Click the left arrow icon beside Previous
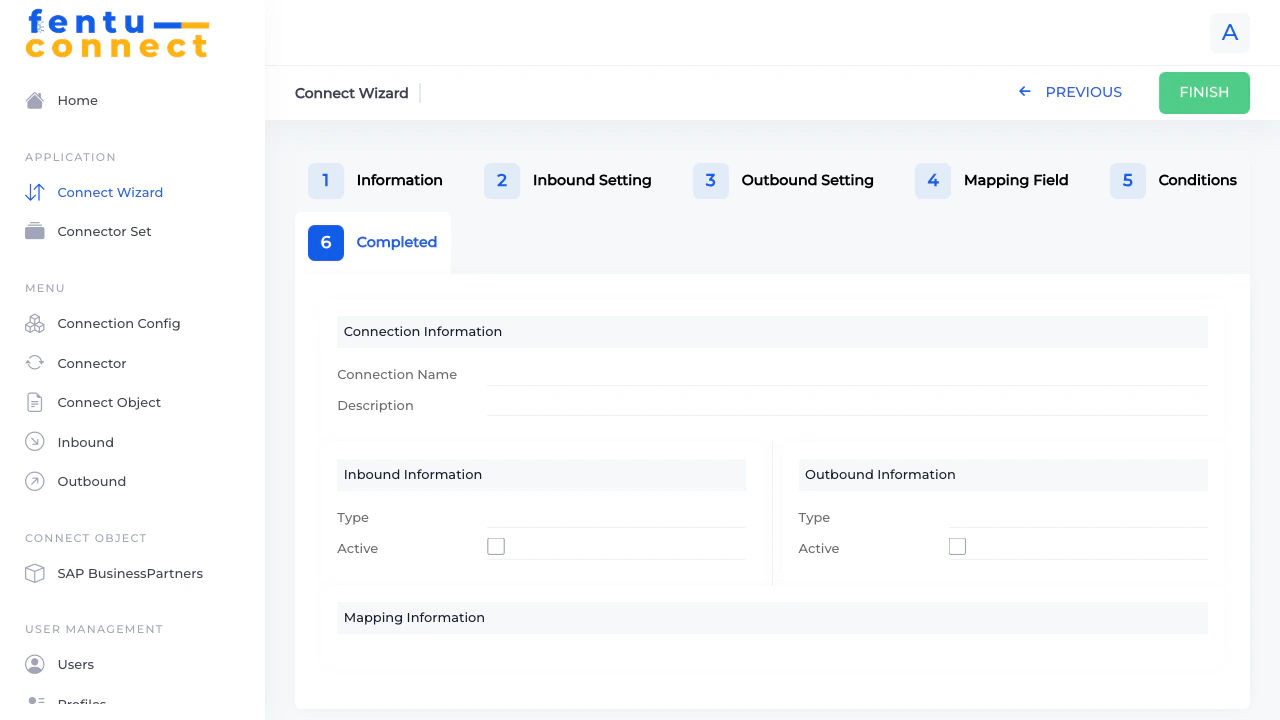Viewport: 1280px width, 720px height. [x=1025, y=92]
